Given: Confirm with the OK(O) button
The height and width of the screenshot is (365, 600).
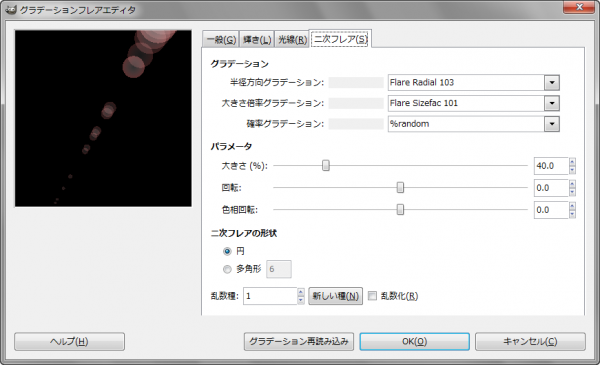Looking at the screenshot, I should tap(414, 341).
